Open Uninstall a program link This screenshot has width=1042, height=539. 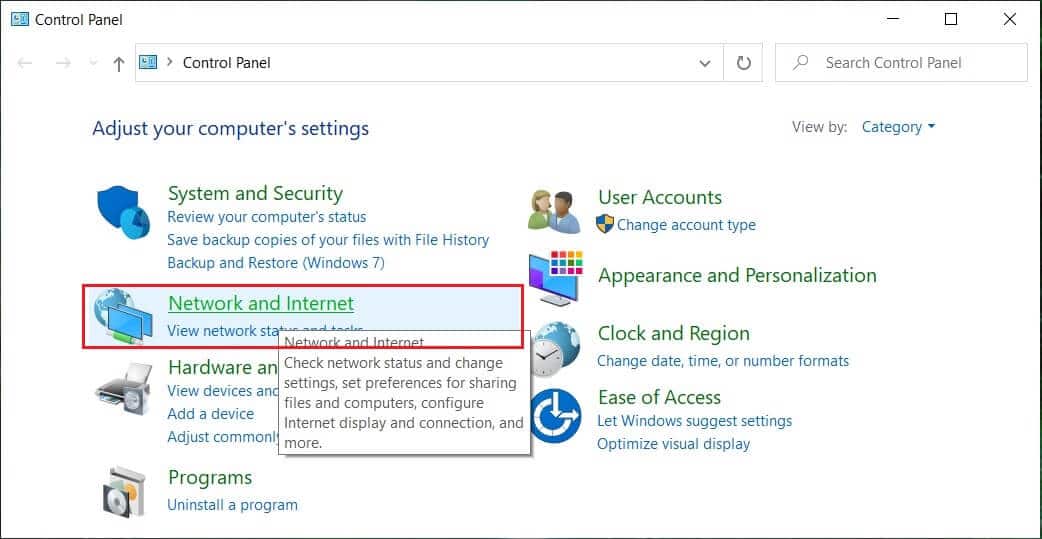232,505
